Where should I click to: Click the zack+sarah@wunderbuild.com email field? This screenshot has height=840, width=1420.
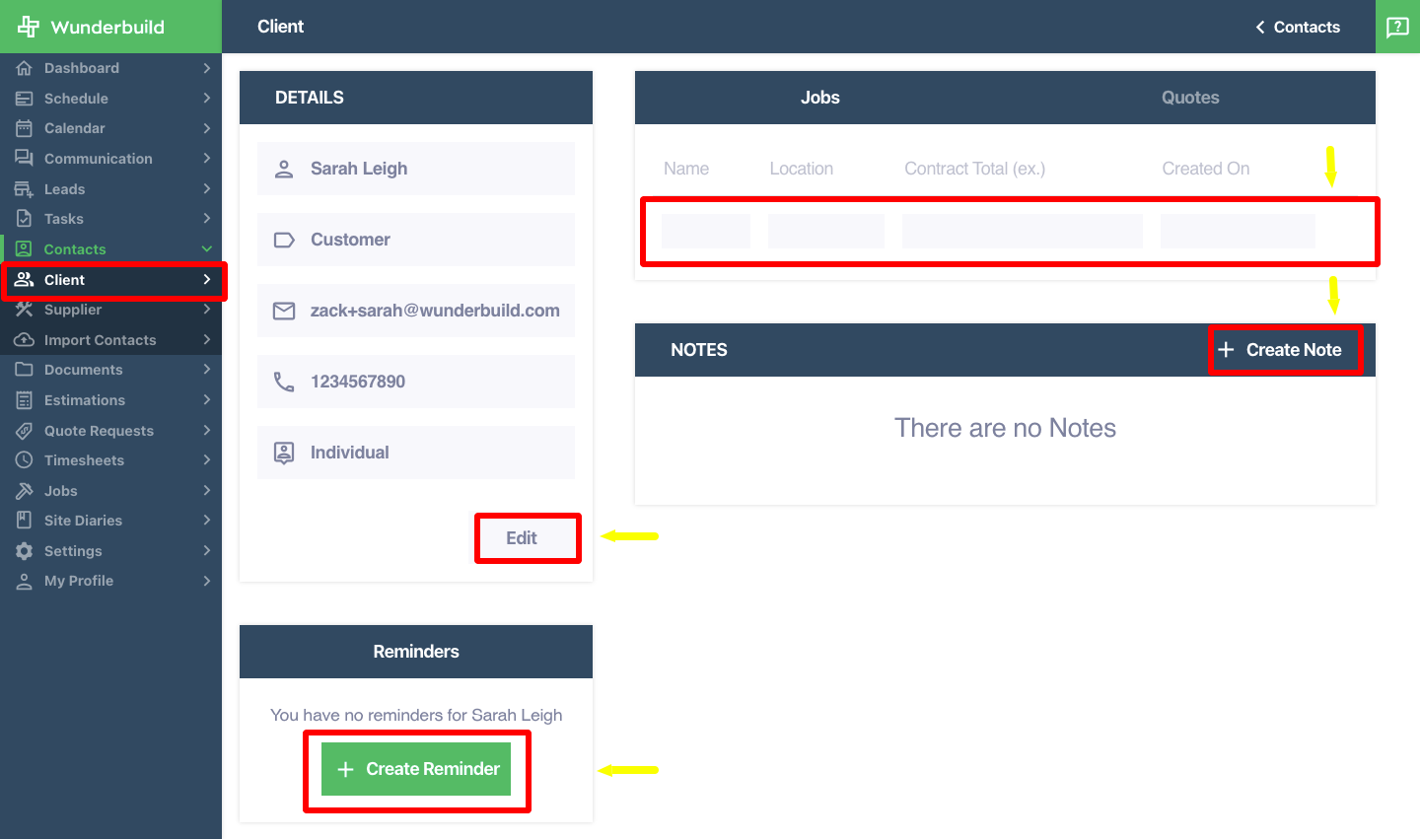click(416, 311)
